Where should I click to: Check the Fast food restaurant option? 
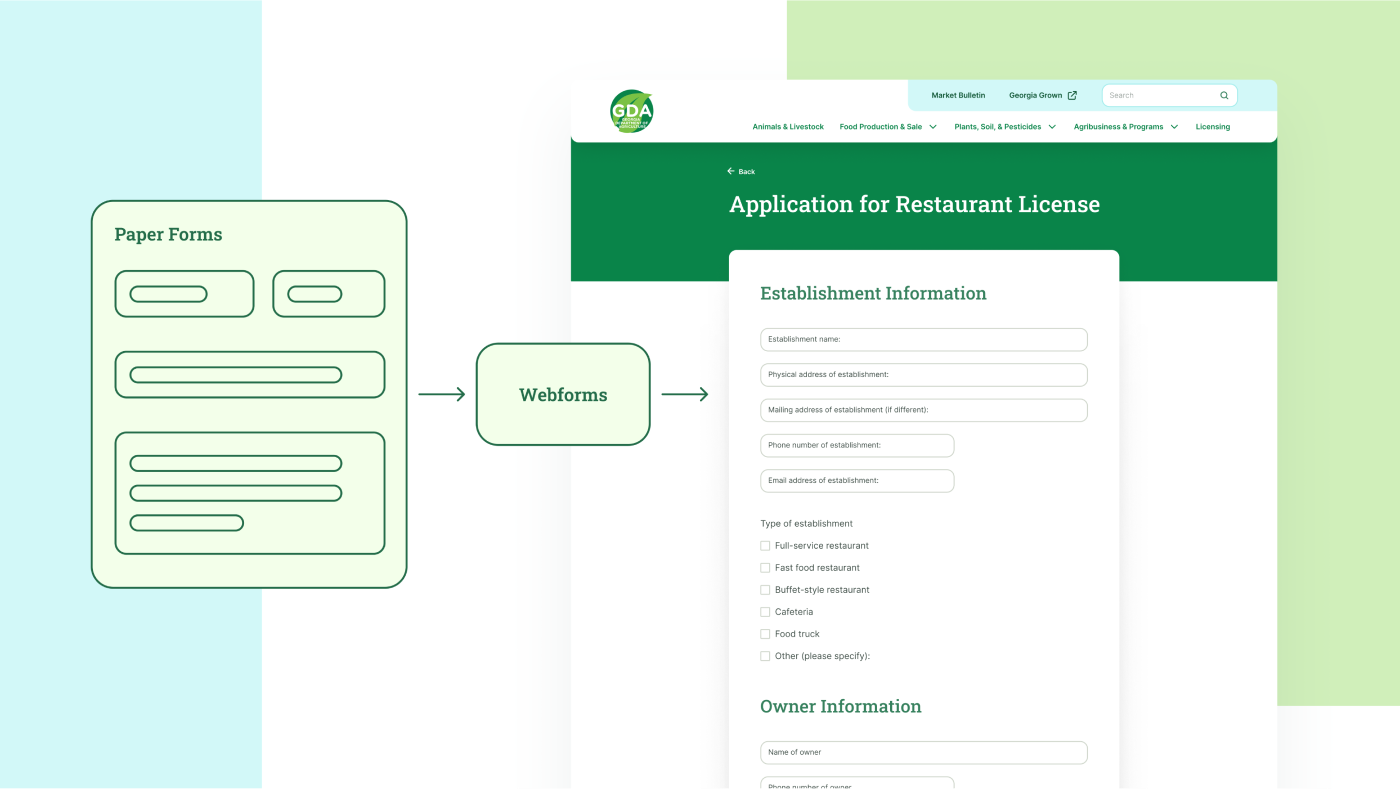(764, 566)
